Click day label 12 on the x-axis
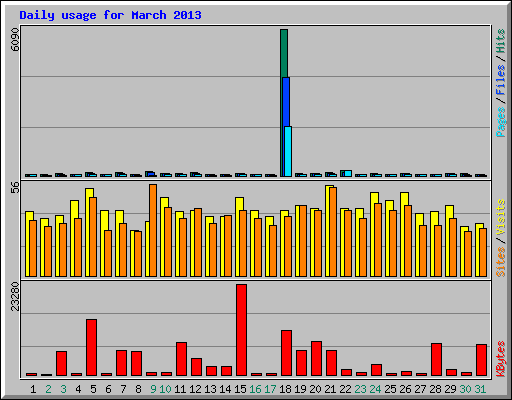The width and height of the screenshot is (512, 400). 195,389
